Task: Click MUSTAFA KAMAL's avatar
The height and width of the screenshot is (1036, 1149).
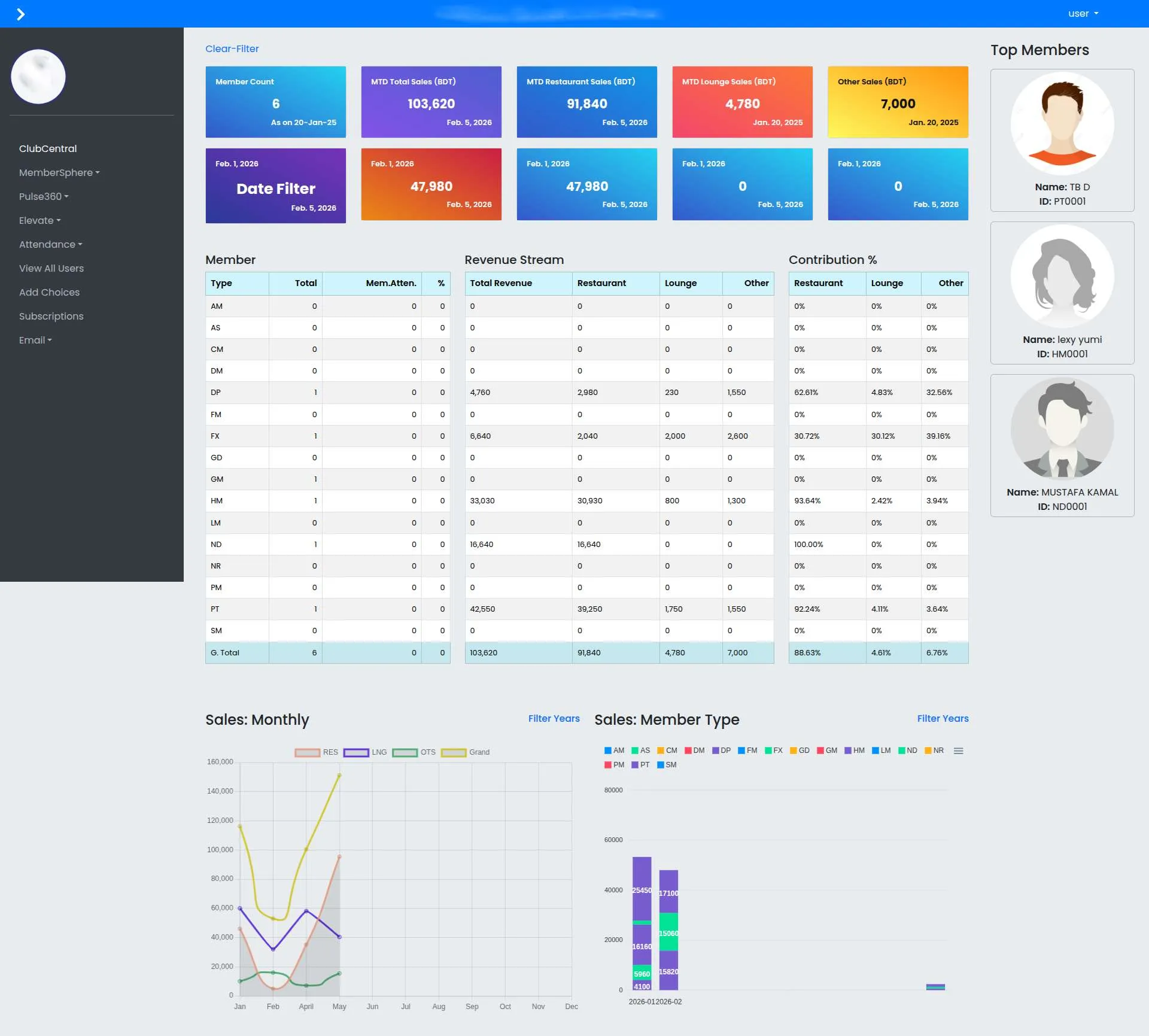Action: click(1063, 429)
